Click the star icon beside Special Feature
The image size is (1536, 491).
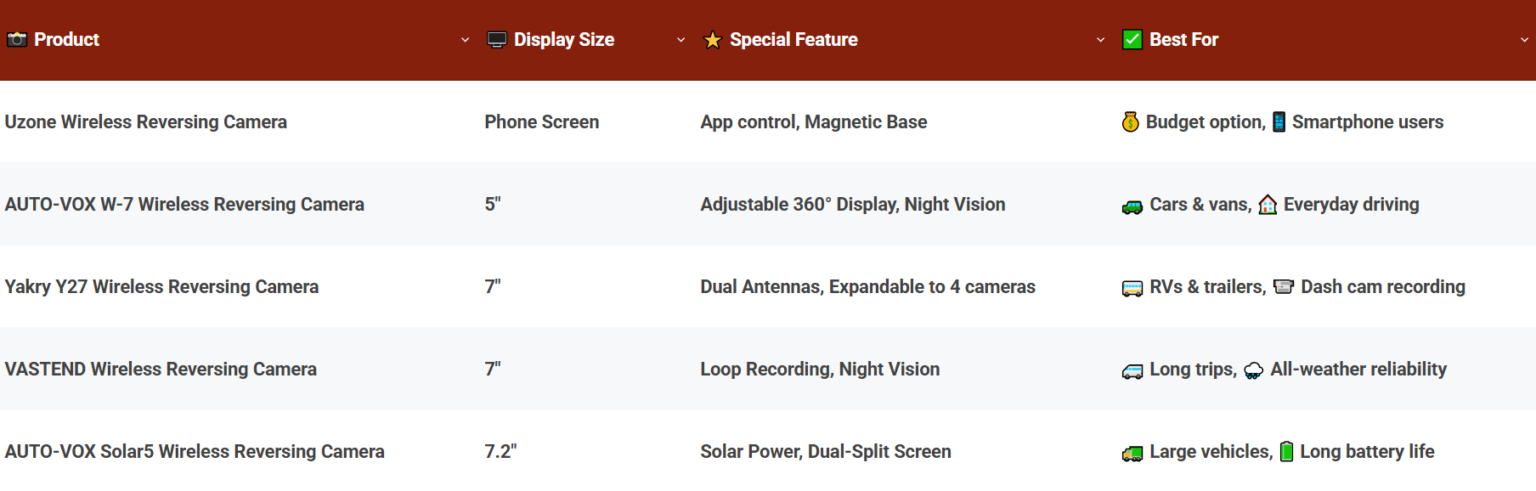click(712, 40)
